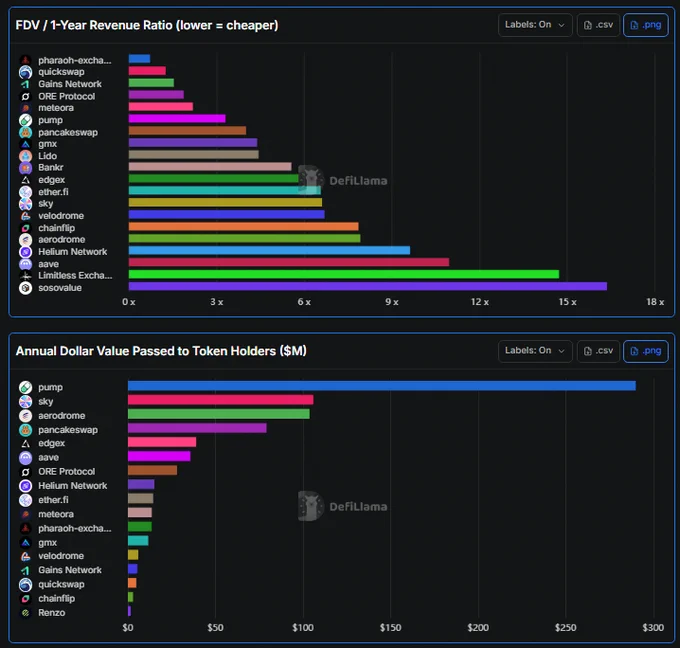Click Gains Network icon in FDV ratio chart
This screenshot has width=680, height=648.
coord(26,84)
